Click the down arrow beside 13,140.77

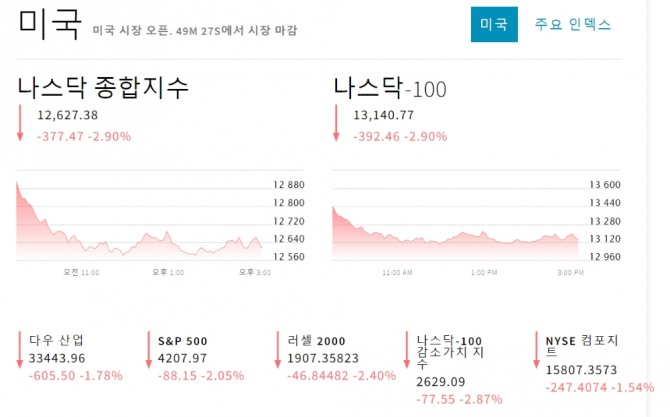point(336,123)
